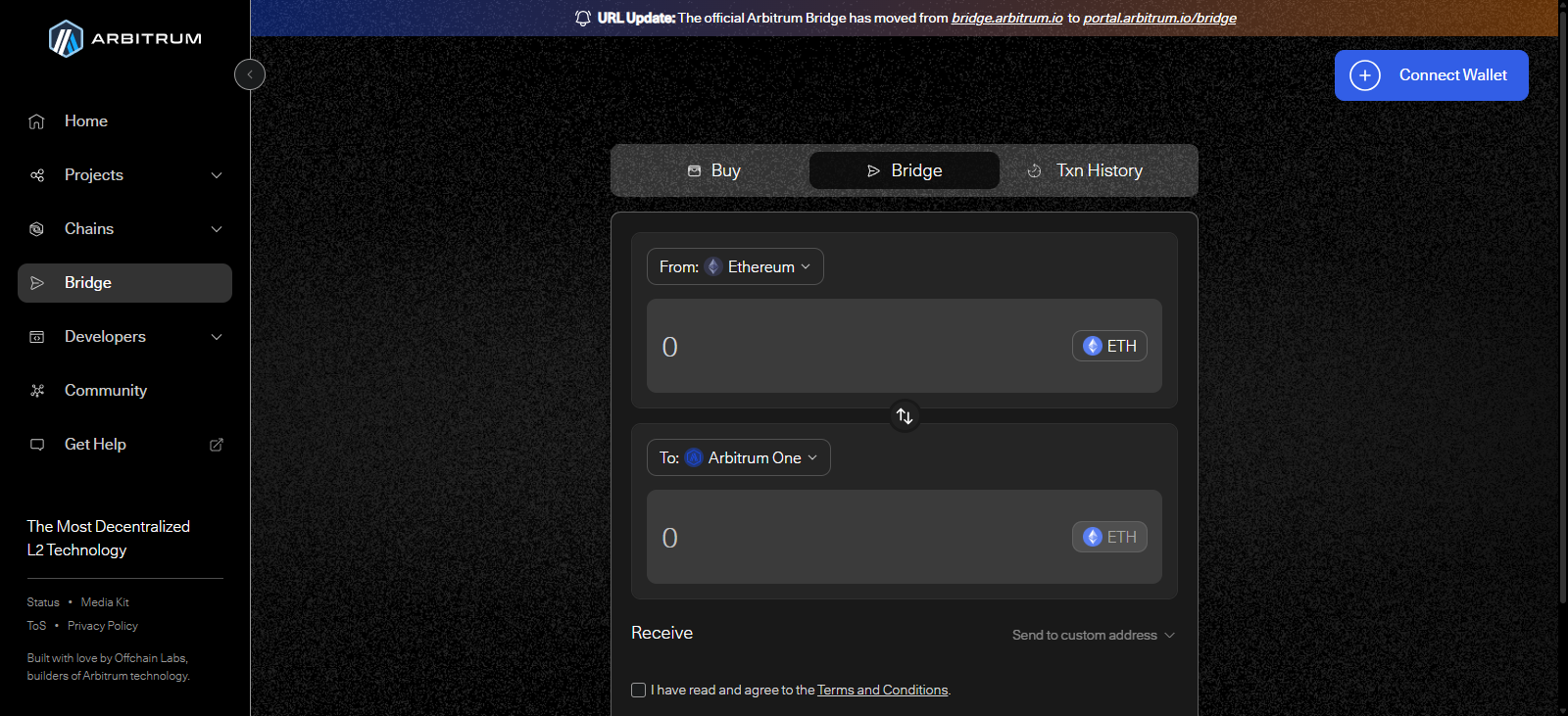The width and height of the screenshot is (1568, 716).
Task: Click the external link icon beside Get Help
Action: pos(217,445)
